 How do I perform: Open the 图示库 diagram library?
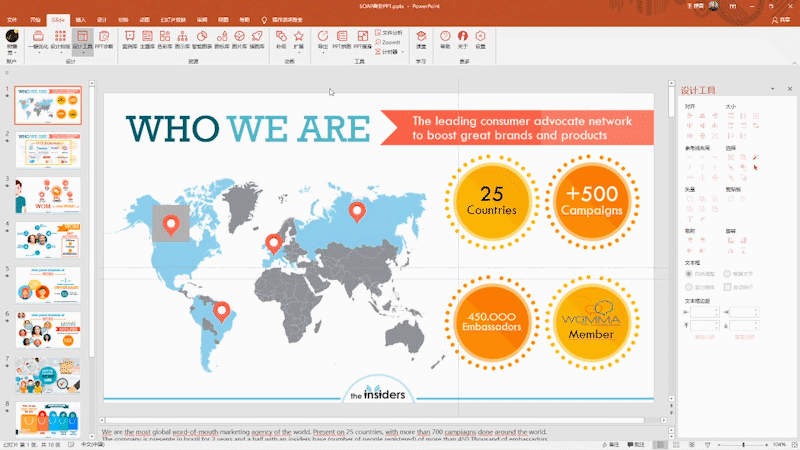(x=182, y=39)
